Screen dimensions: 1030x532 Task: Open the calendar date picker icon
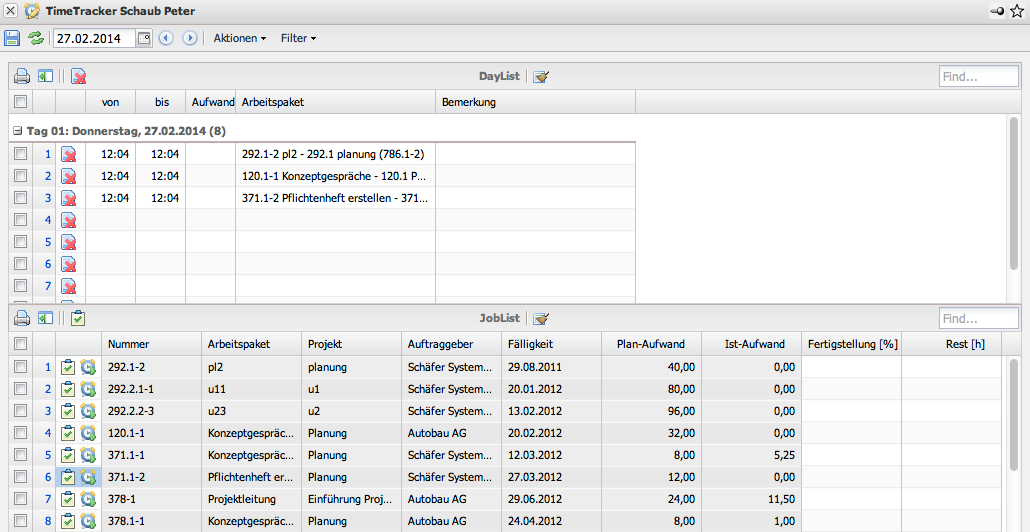(x=143, y=38)
